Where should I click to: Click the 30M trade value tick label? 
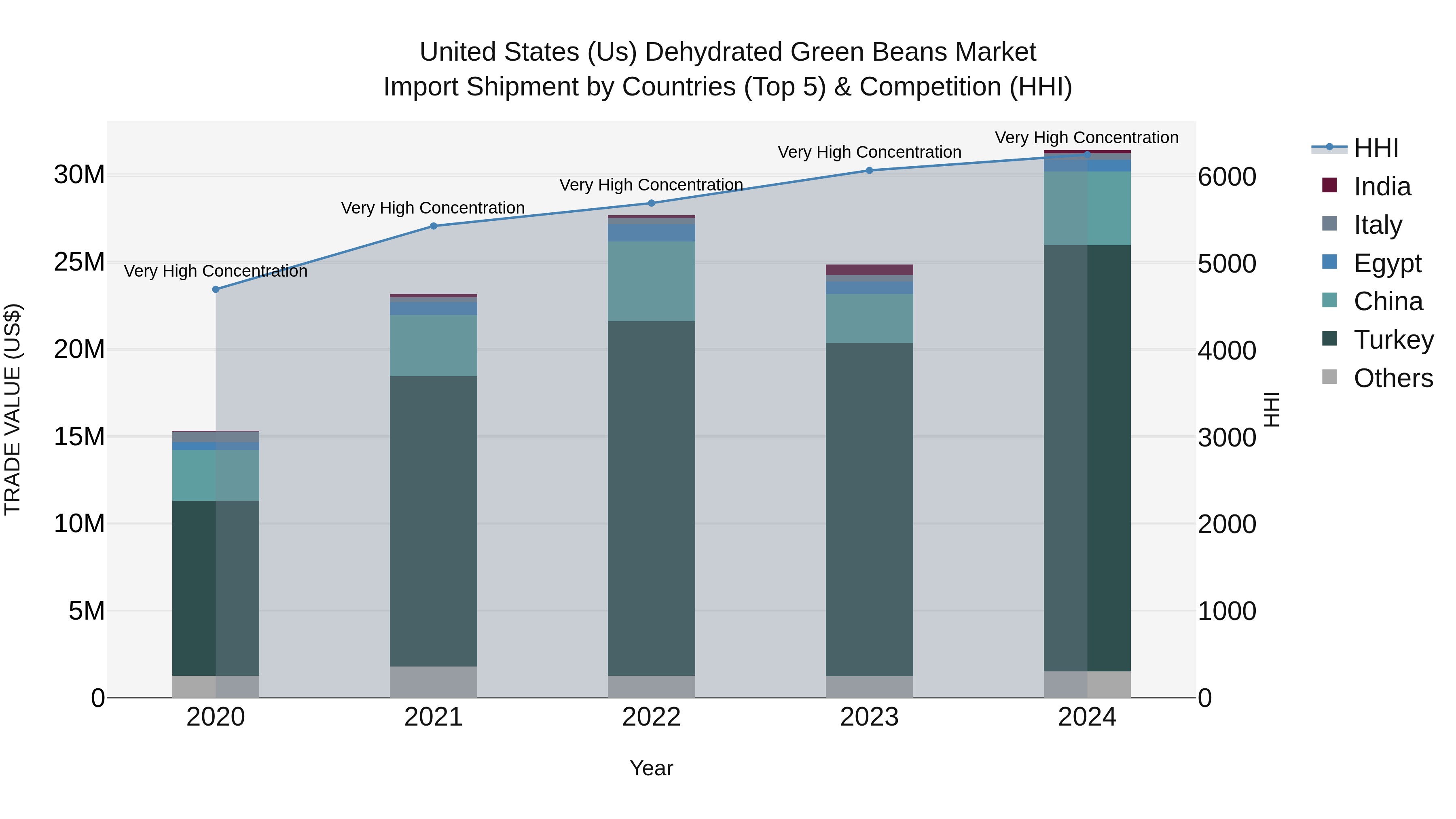[x=79, y=175]
